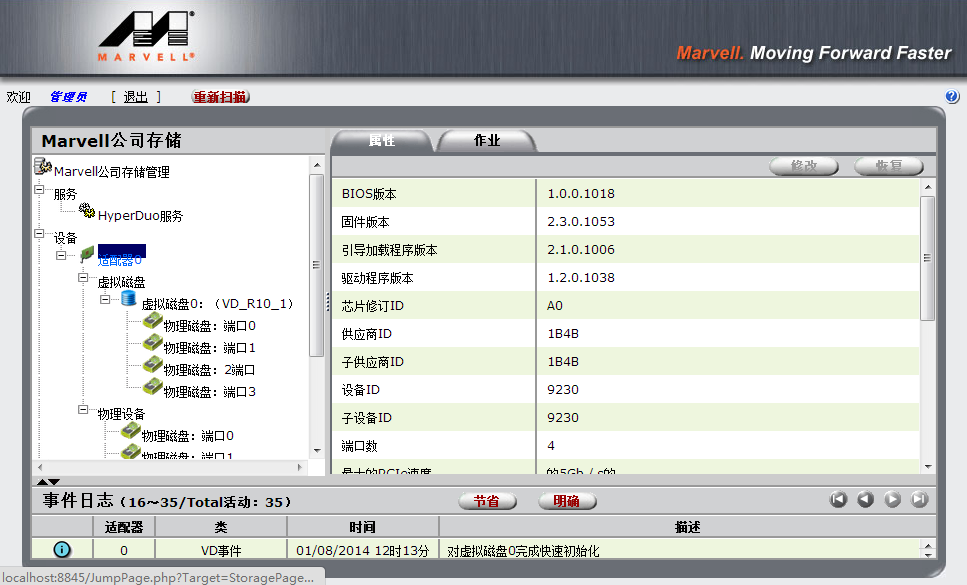Screen dimensions: 967x585
Task: Click the tree horizontal scroll left arrow
Action: pyautogui.click(x=40, y=467)
